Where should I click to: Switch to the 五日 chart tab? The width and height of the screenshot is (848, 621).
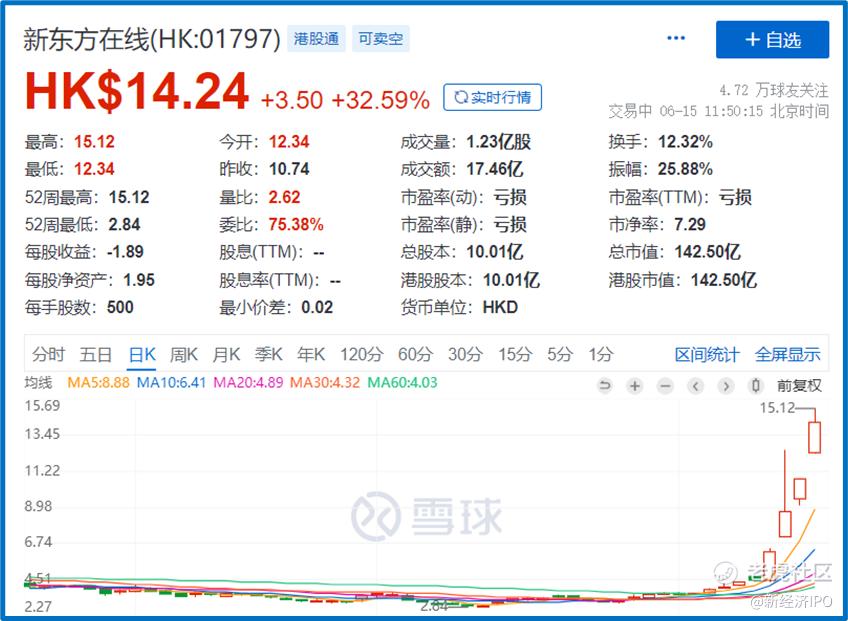(96, 355)
